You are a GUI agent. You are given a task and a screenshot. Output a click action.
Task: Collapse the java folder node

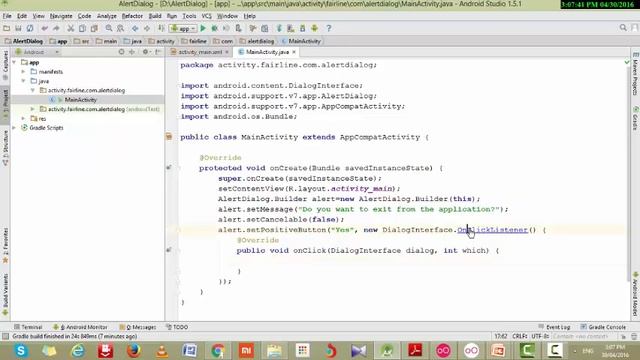coord(23,81)
